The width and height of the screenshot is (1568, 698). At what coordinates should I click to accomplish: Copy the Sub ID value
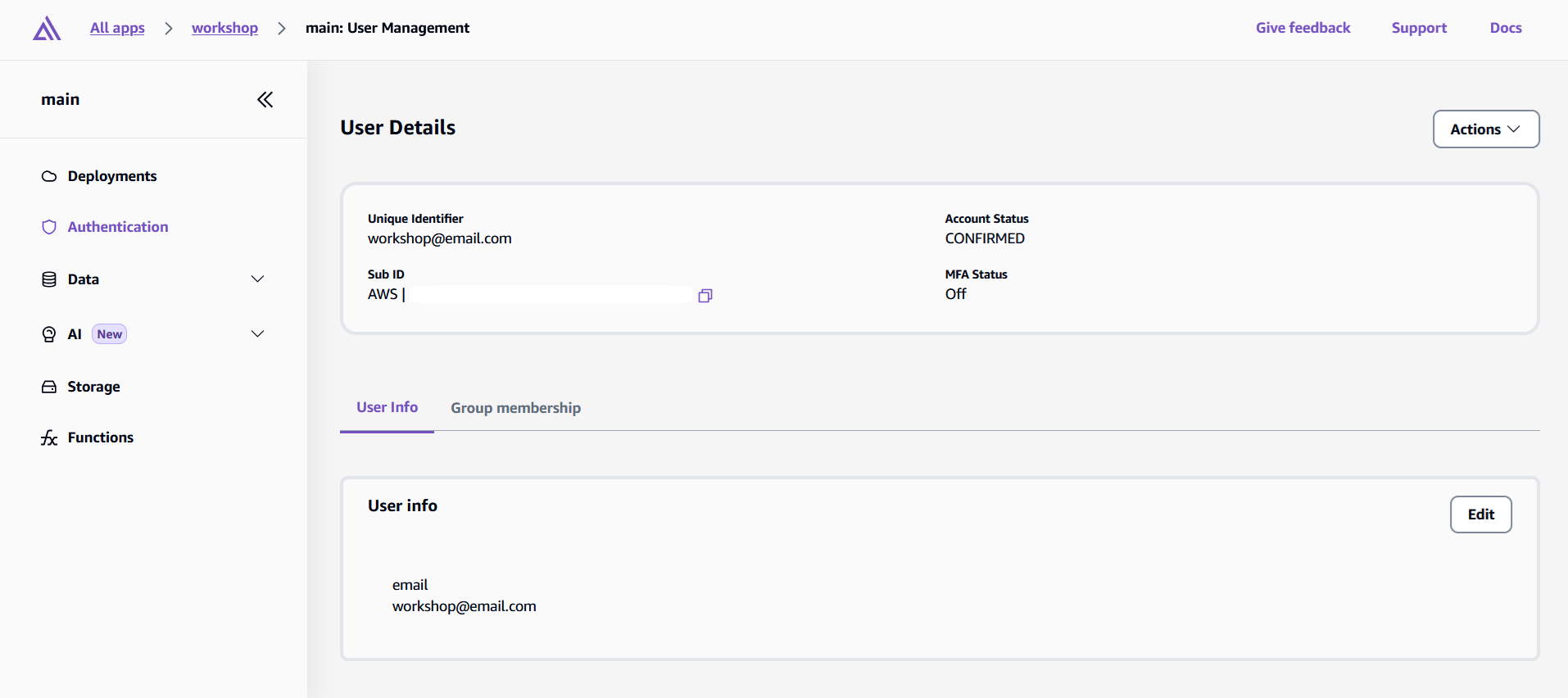coord(705,295)
